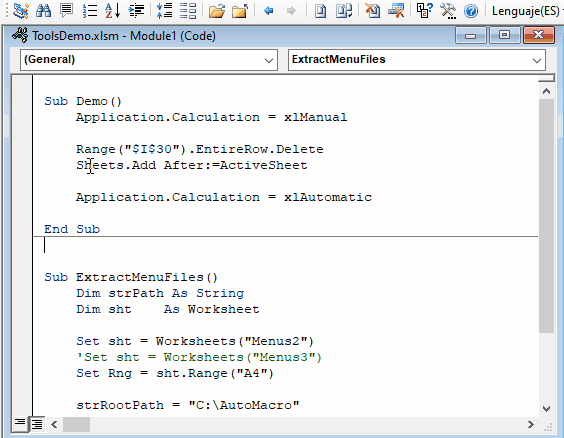Click the vertical scrollbar down arrow
The image size is (564, 438).
pos(546,409)
